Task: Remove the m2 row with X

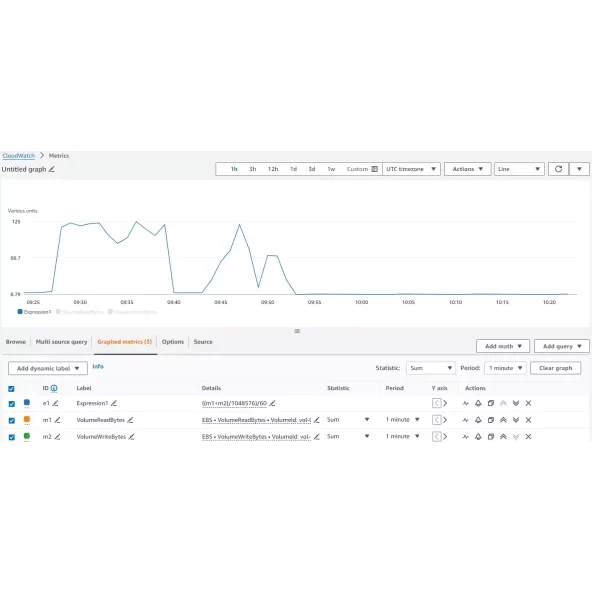Action: 528,436
